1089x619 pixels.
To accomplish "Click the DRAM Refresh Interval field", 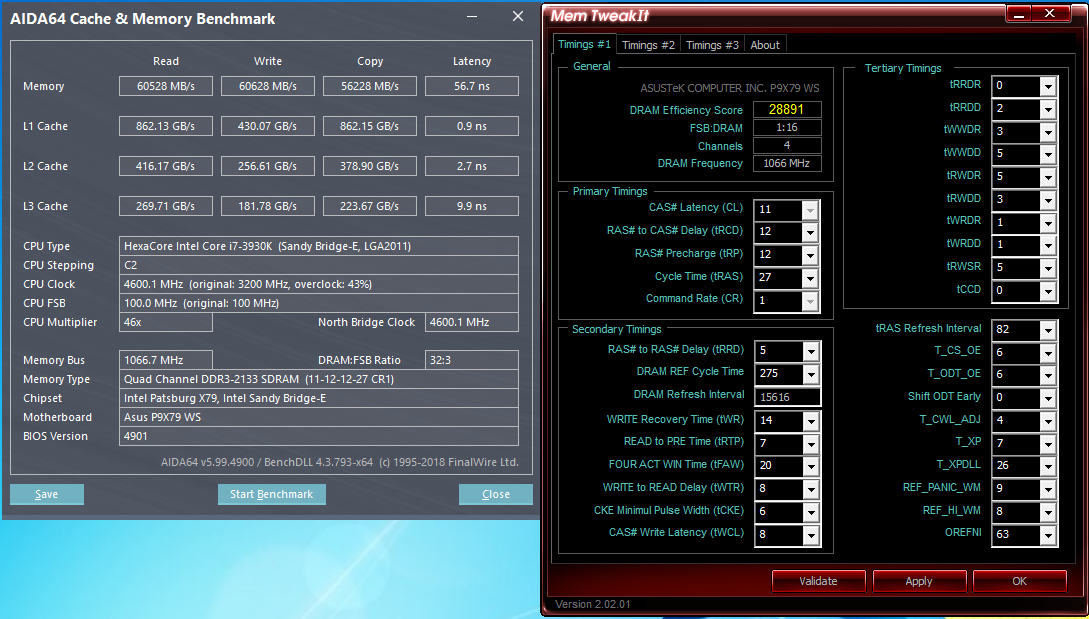I will 789,397.
